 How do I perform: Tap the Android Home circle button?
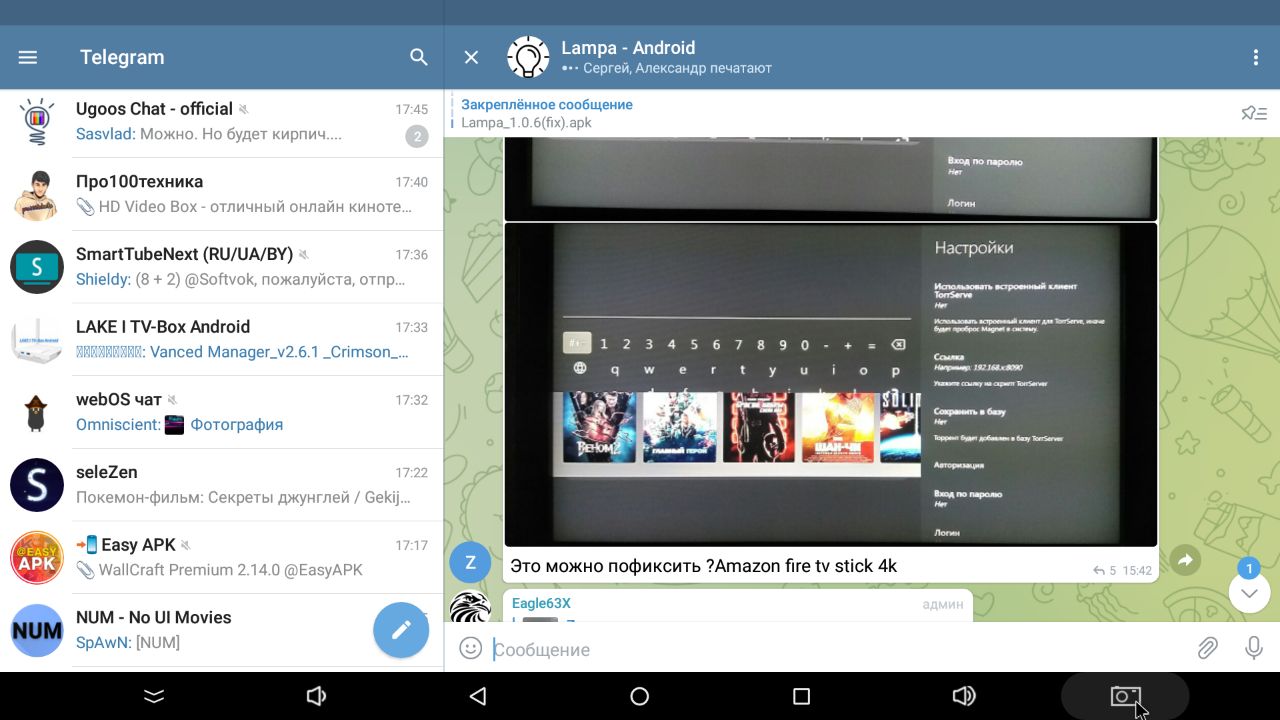[640, 696]
